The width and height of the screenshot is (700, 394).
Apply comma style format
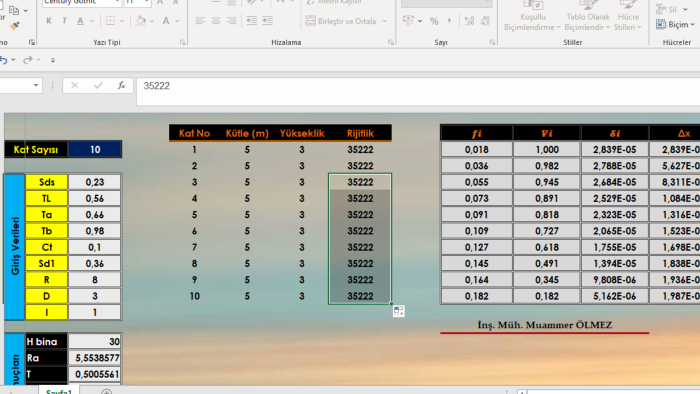[449, 21]
